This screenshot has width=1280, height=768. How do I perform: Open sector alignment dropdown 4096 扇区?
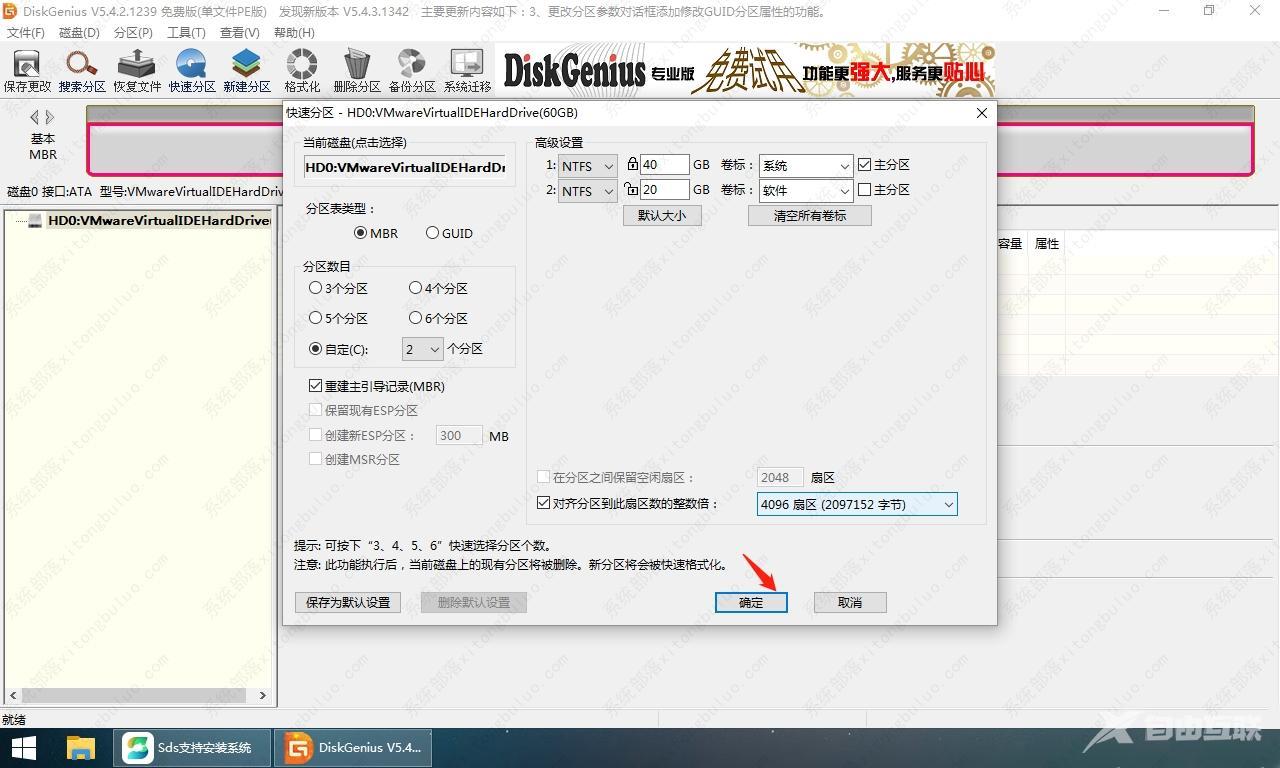[857, 504]
